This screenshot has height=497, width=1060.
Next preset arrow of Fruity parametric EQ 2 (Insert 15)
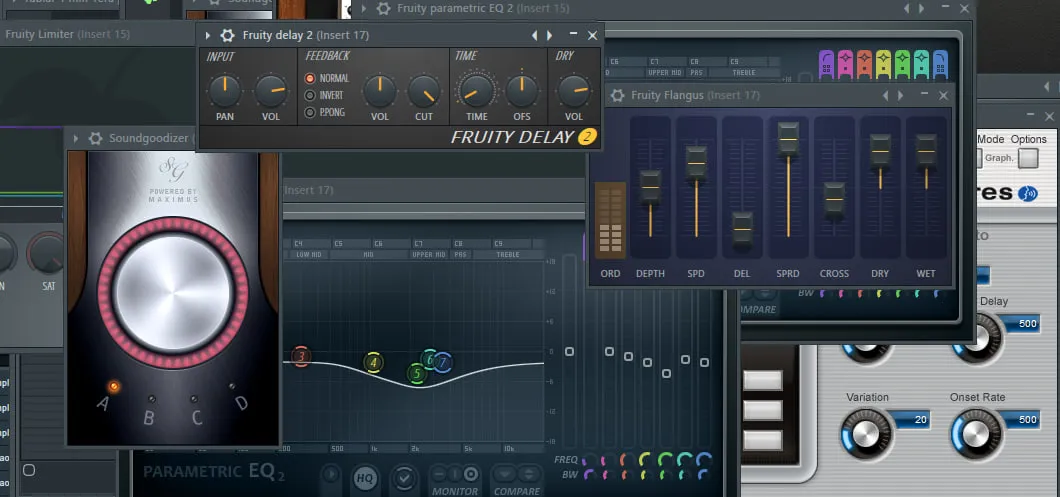pyautogui.click(x=921, y=8)
